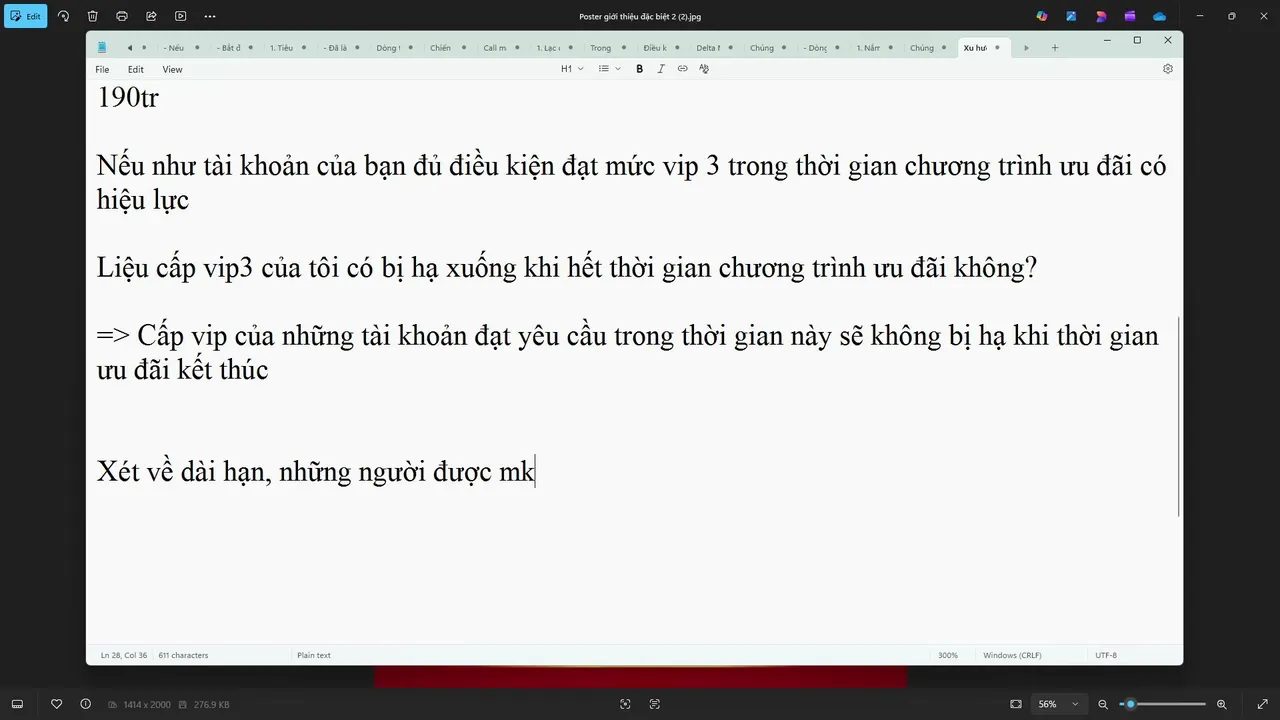The height and width of the screenshot is (720, 1280).
Task: Adjust the Photos zoom slider
Action: tap(1162, 704)
